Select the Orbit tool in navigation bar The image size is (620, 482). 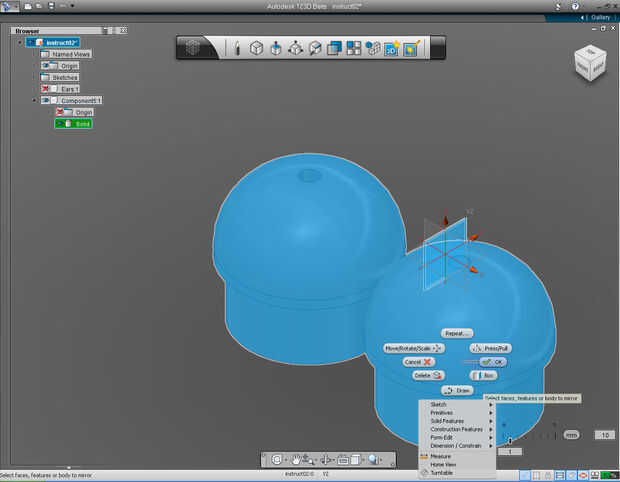277,459
